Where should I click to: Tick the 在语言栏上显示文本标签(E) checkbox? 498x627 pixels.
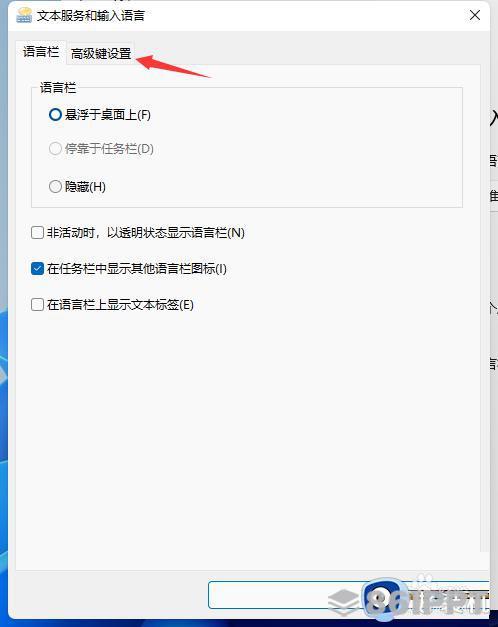pyautogui.click(x=37, y=305)
